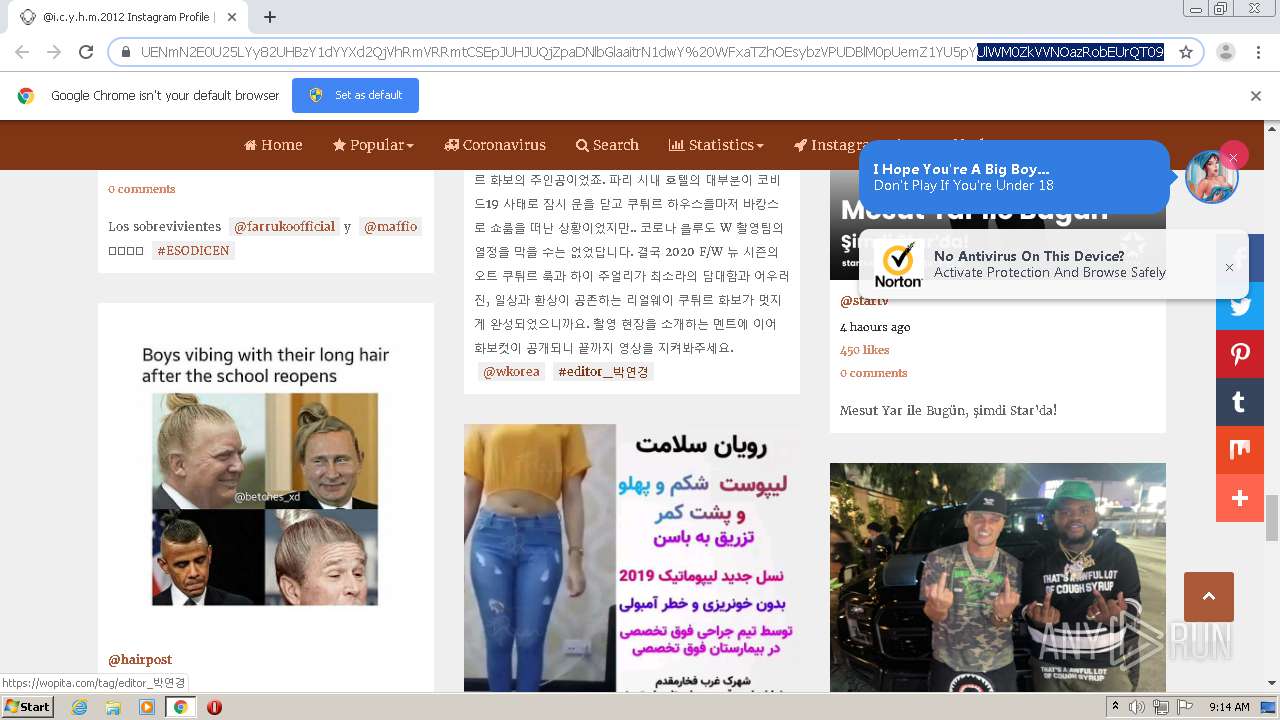The image size is (1280, 720).
Task: Open #ESODICEN hashtag link
Action: 193,251
